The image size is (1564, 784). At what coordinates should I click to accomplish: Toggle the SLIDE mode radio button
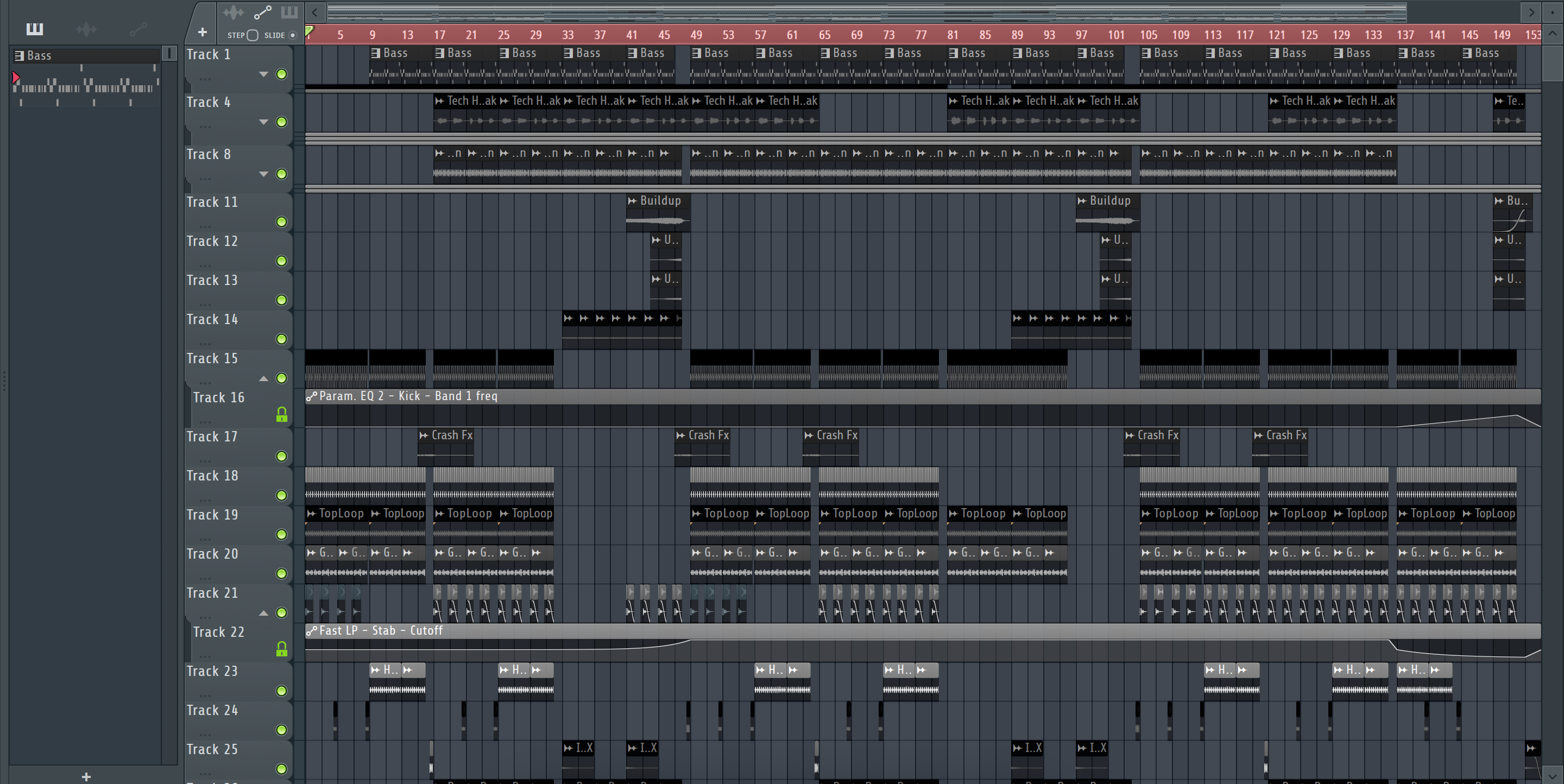coord(293,35)
